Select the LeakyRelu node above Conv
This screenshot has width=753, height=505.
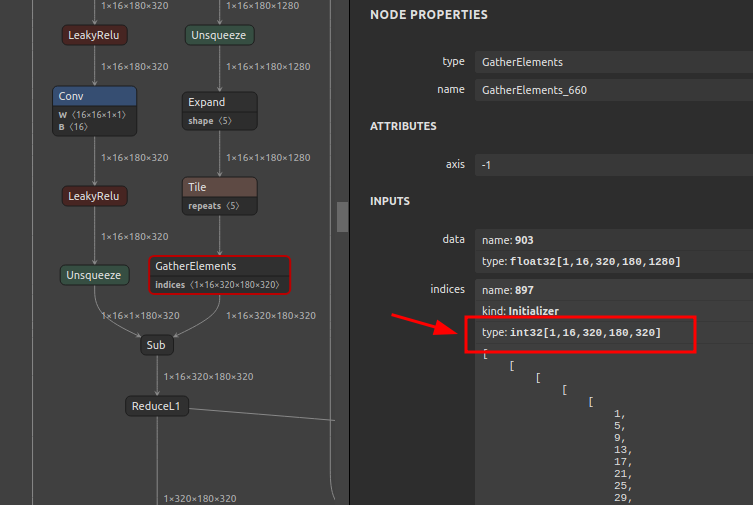tap(94, 35)
